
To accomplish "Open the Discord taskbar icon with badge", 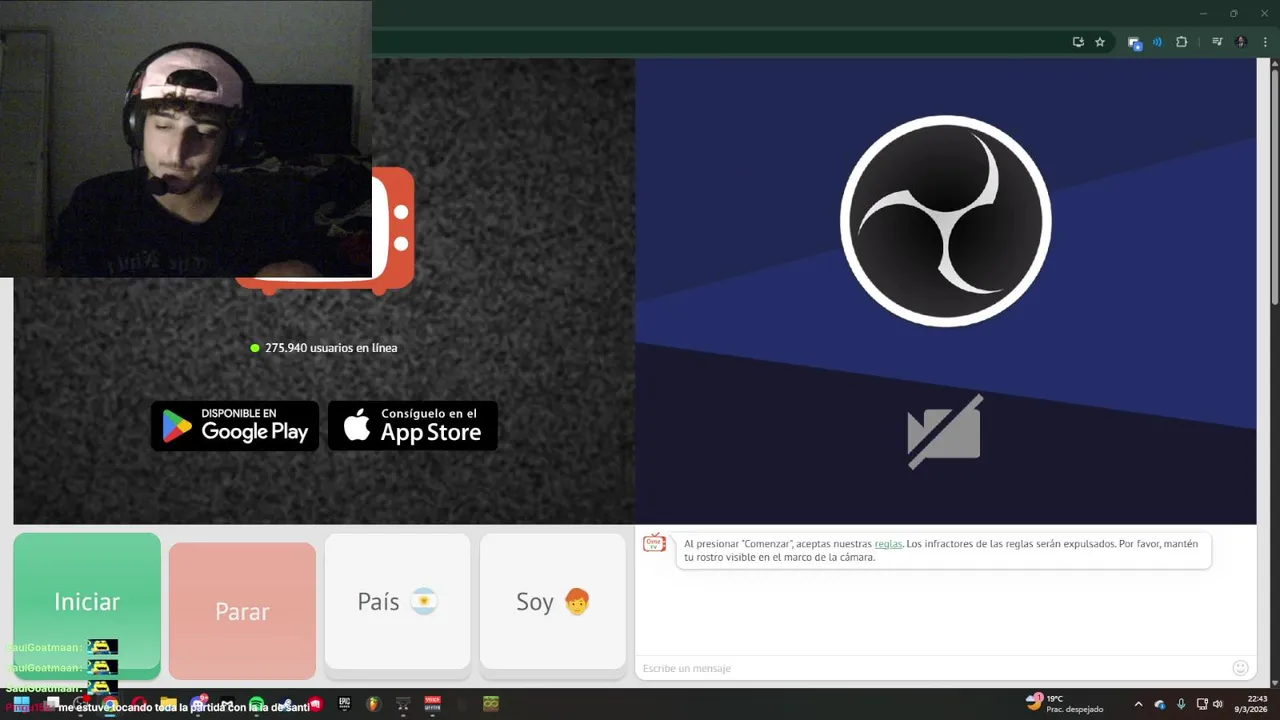I will 199,703.
